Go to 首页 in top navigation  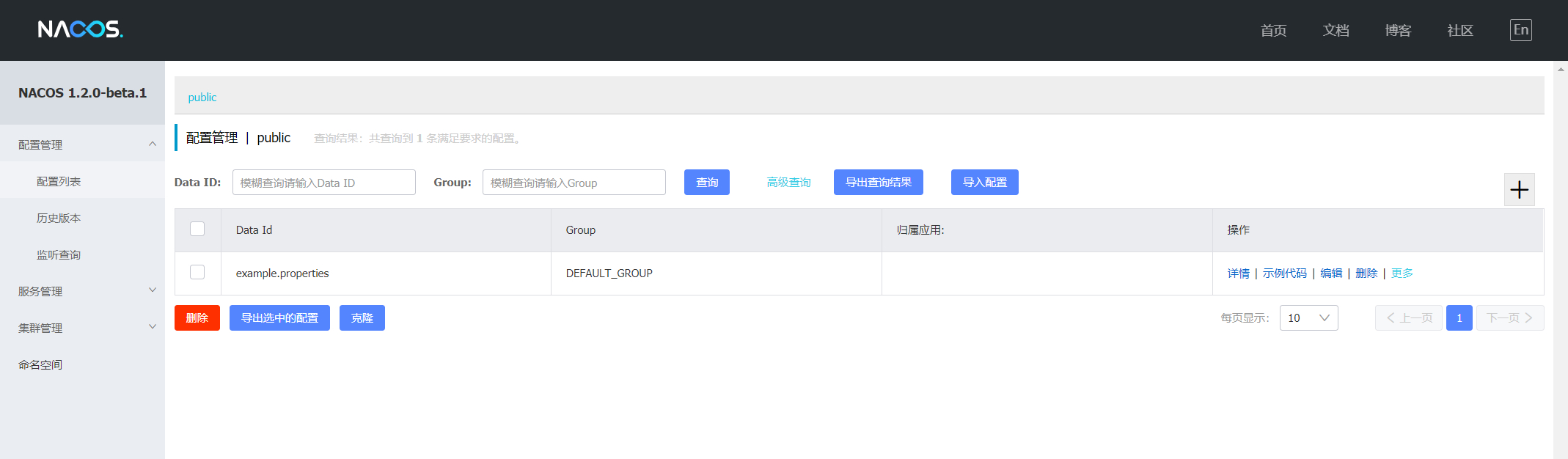tap(1273, 30)
